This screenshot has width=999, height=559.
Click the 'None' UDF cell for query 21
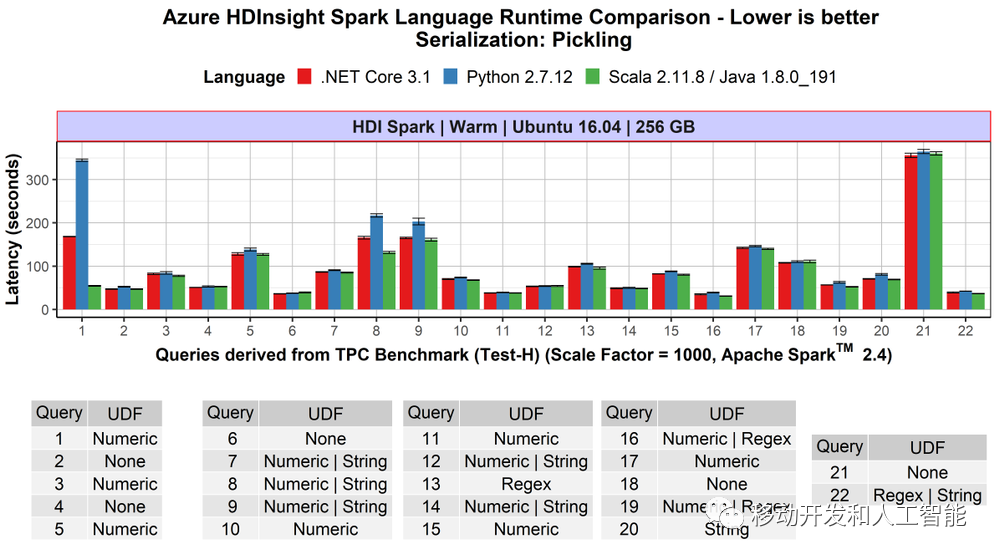click(x=928, y=472)
